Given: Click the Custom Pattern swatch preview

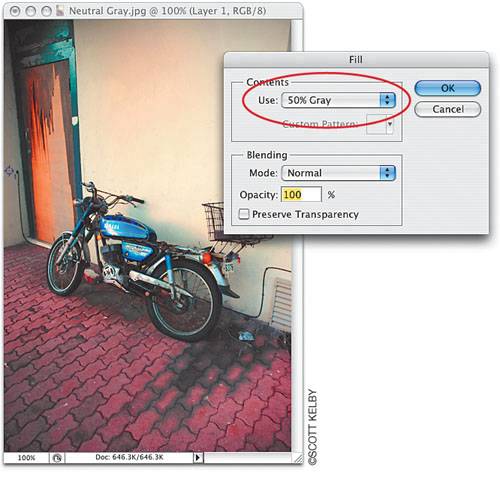Looking at the screenshot, I should coord(376,125).
